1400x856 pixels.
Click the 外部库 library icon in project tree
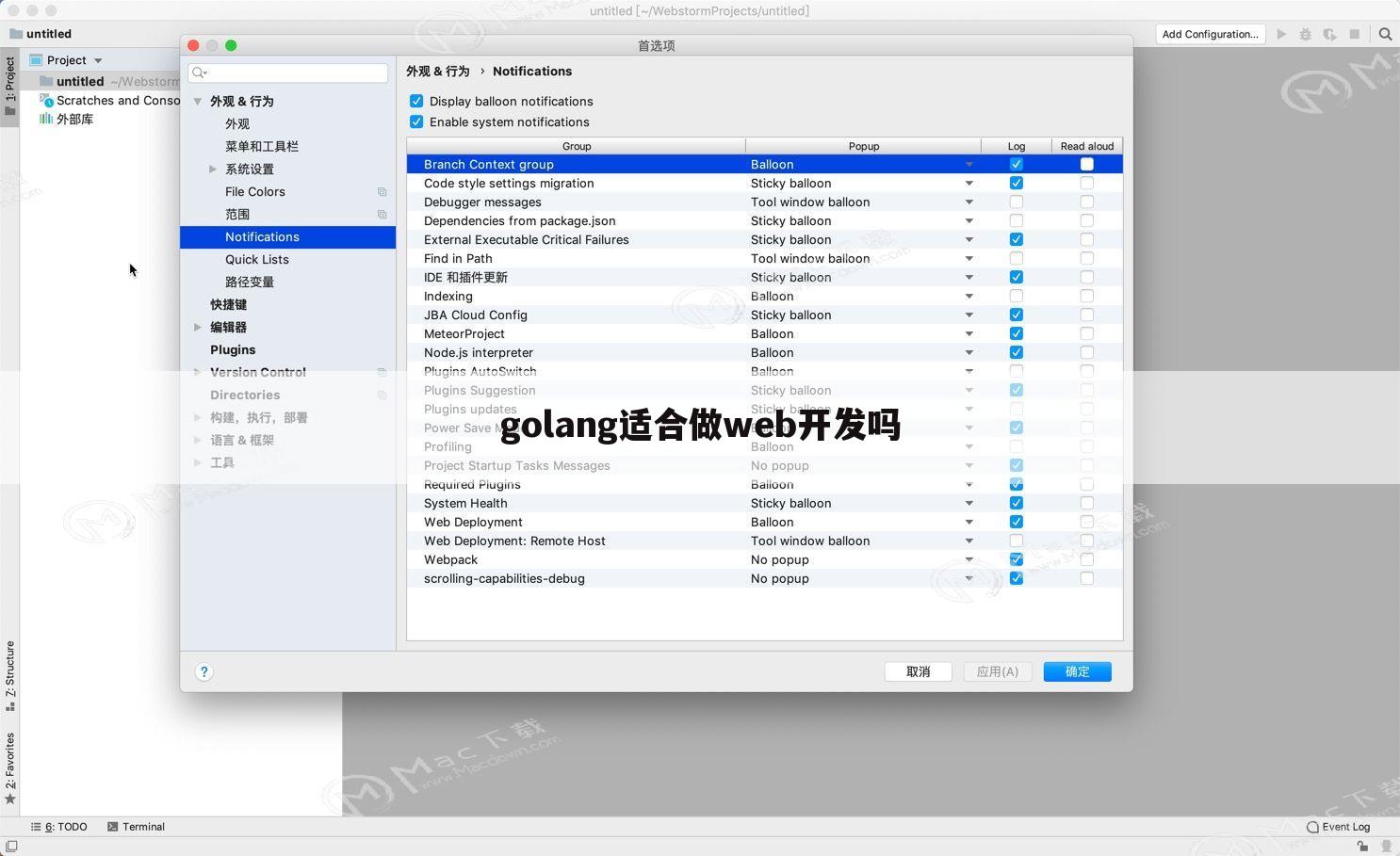(45, 119)
